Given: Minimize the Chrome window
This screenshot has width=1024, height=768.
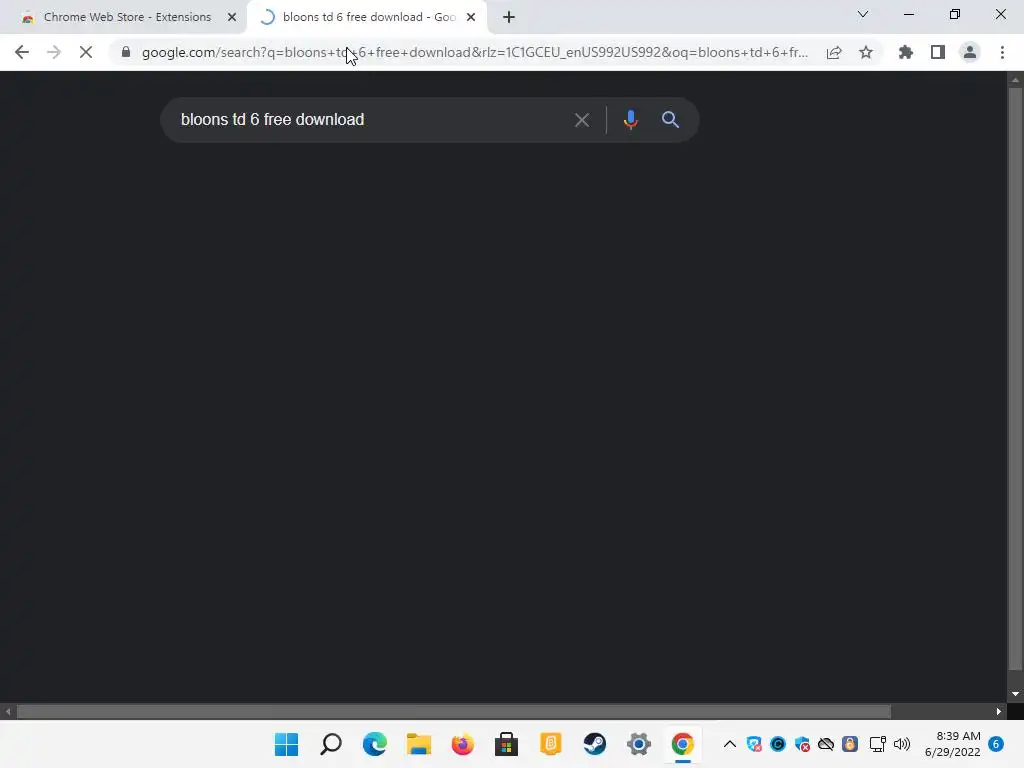Looking at the screenshot, I should point(908,14).
